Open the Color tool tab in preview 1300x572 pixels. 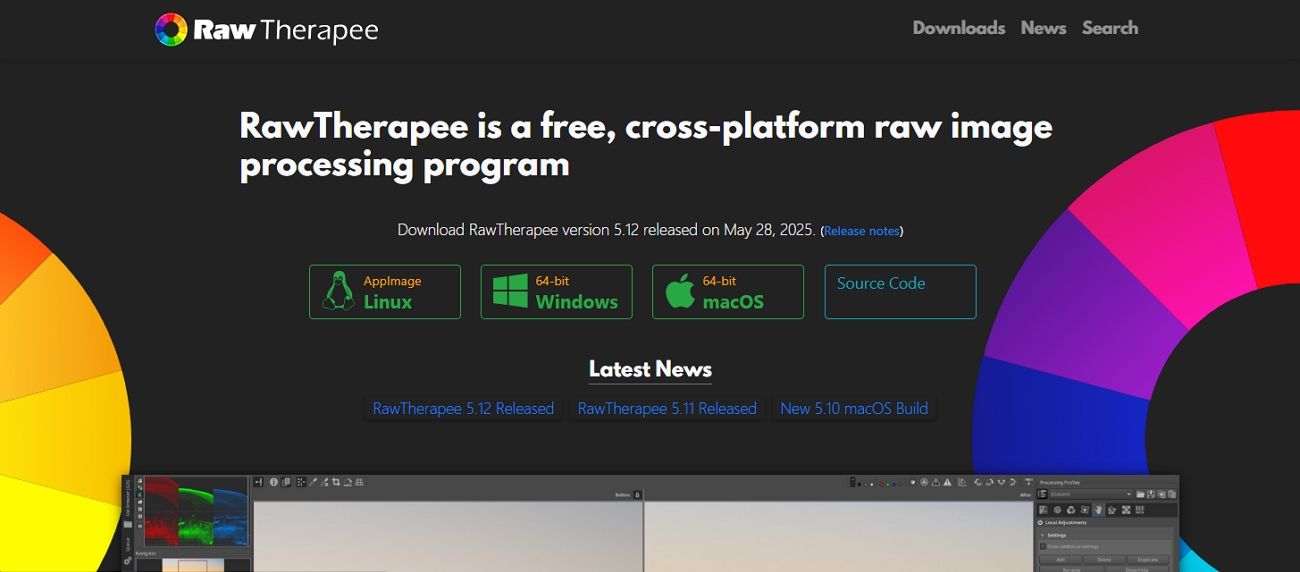[x=1071, y=510]
